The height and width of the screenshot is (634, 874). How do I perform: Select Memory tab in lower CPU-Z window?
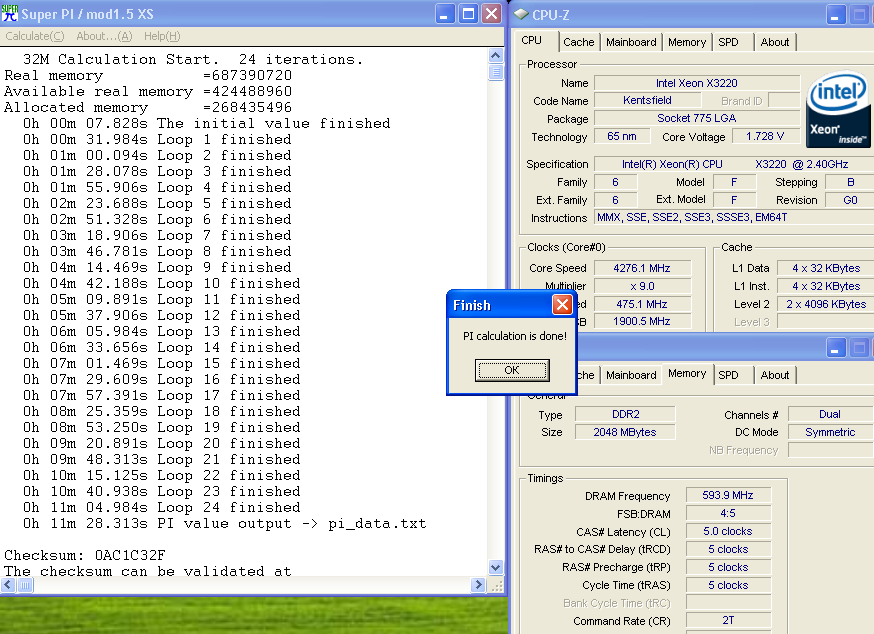(687, 374)
